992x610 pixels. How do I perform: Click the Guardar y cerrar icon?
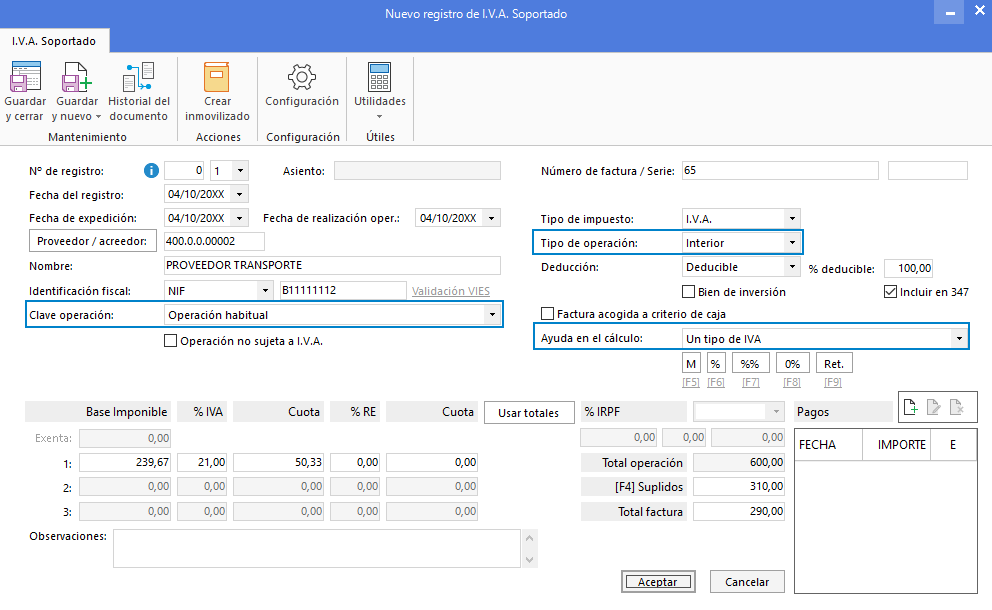(x=25, y=77)
